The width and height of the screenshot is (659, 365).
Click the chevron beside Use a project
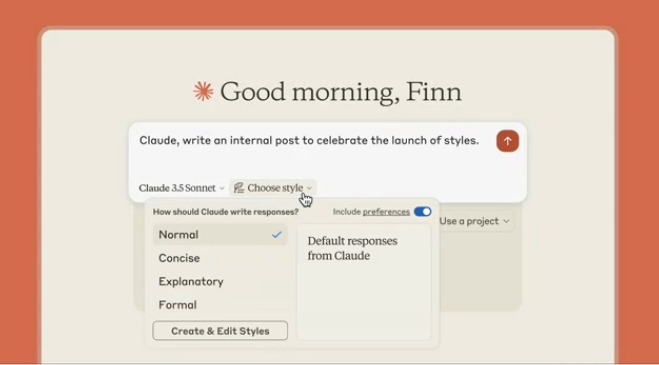coord(506,221)
